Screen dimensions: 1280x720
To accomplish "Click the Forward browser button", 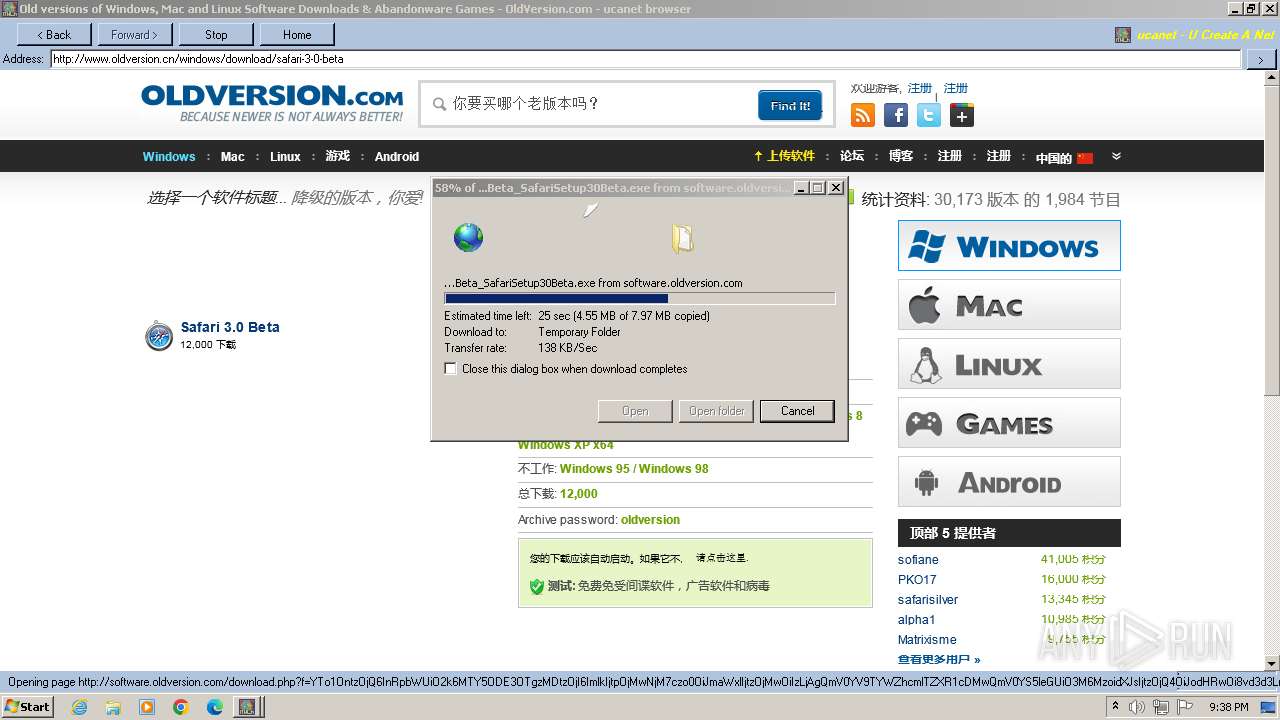I will pyautogui.click(x=135, y=34).
